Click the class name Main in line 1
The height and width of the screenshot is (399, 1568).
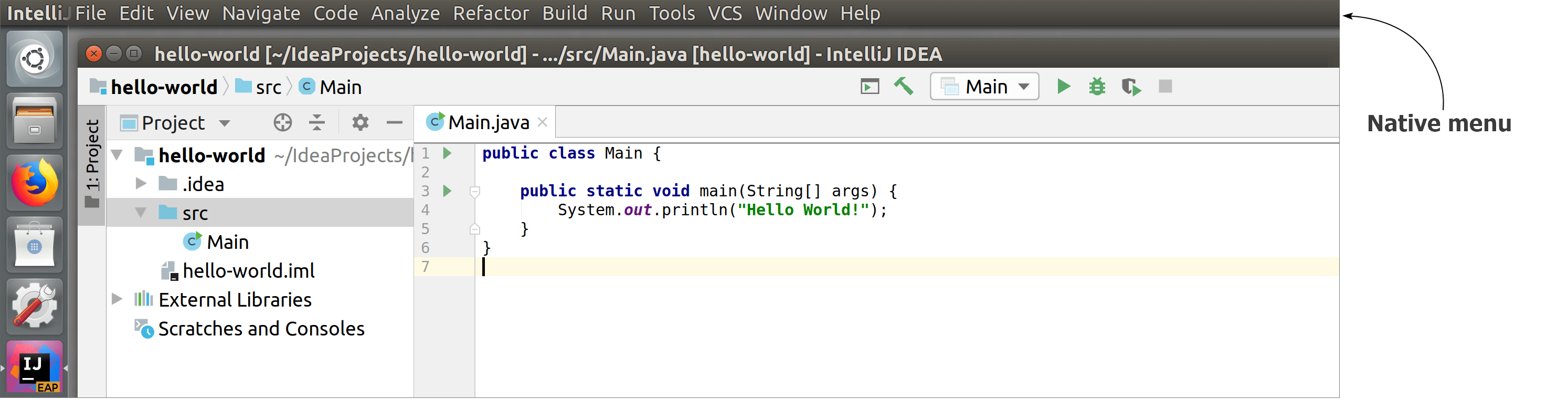(623, 153)
